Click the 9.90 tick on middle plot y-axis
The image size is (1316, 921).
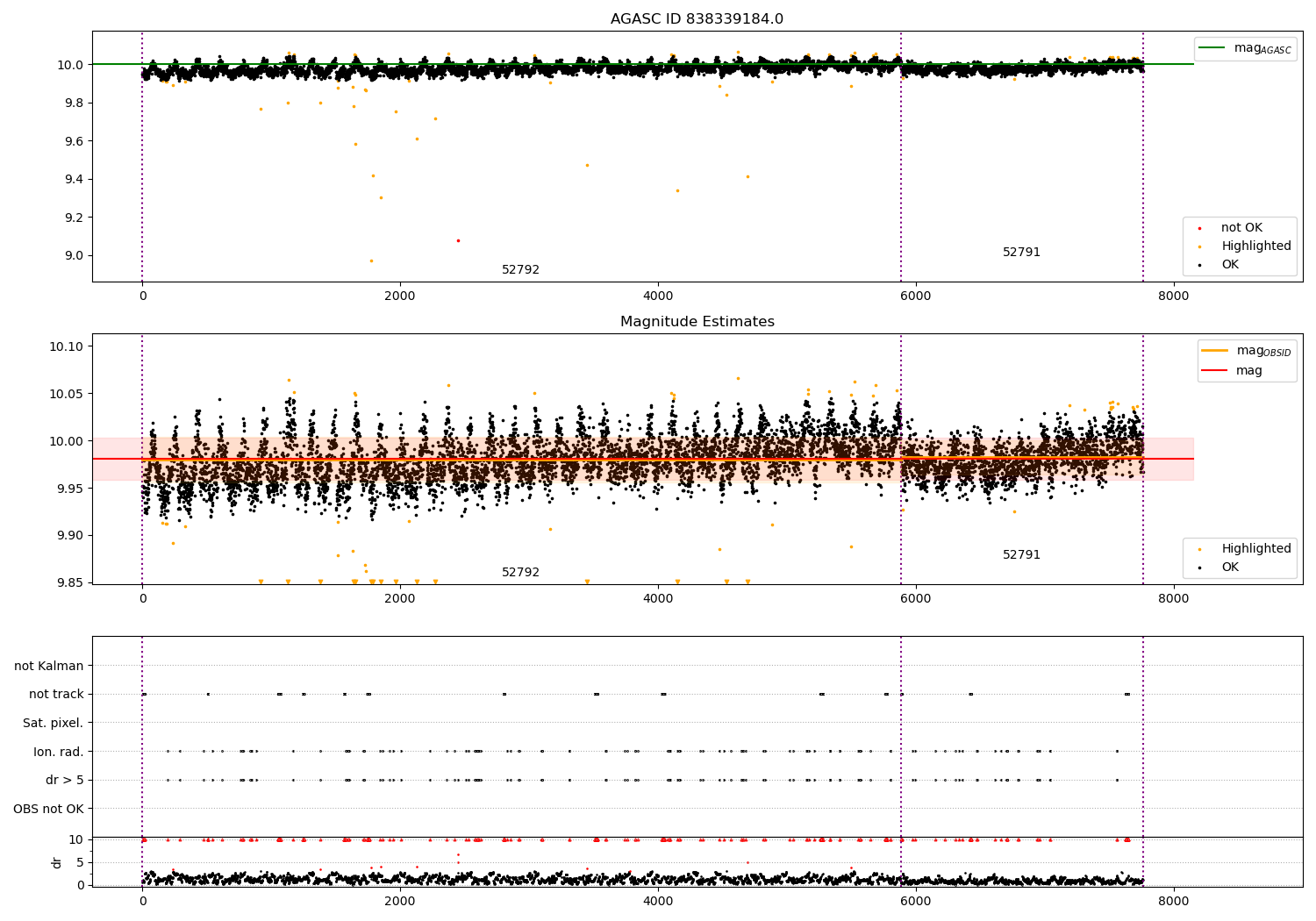[x=70, y=536]
